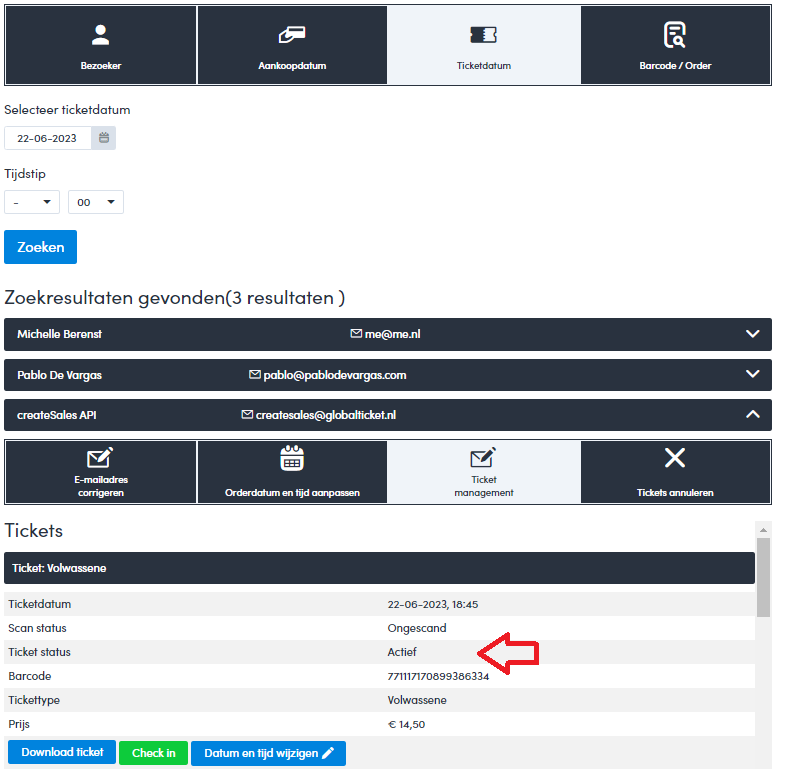Collapse the createSales API result row
800x769 pixels.
click(753, 414)
